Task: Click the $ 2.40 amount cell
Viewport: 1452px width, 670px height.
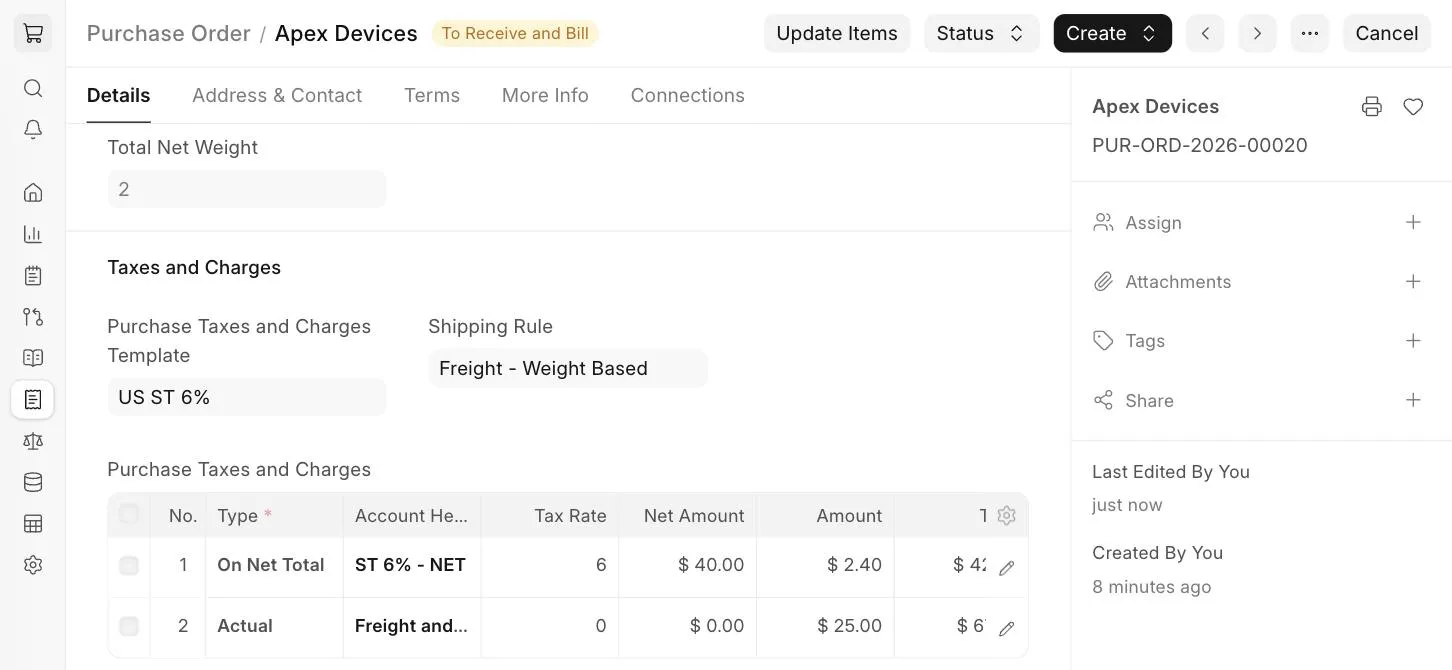Action: (826, 565)
